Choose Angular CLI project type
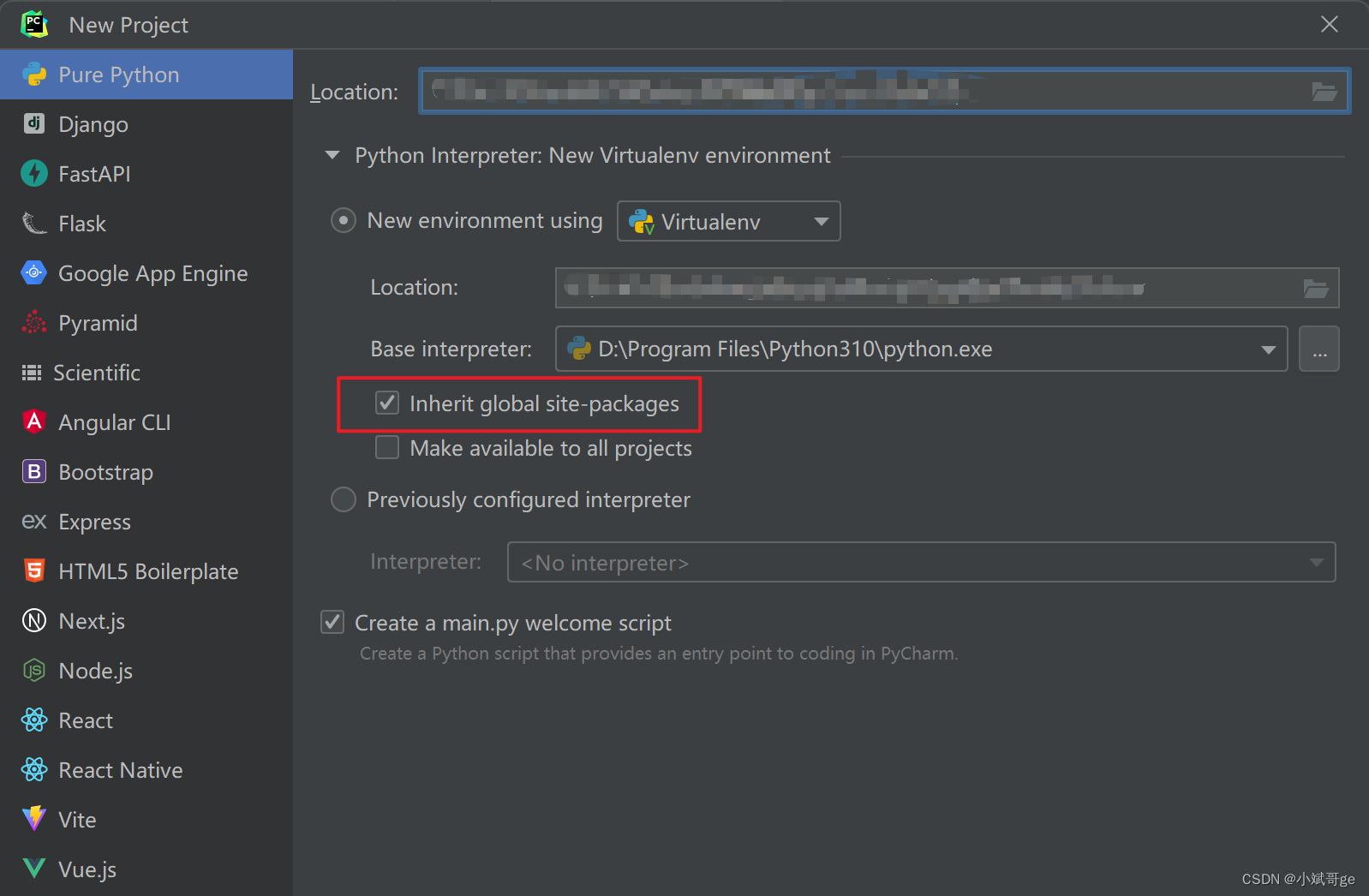 (x=146, y=422)
